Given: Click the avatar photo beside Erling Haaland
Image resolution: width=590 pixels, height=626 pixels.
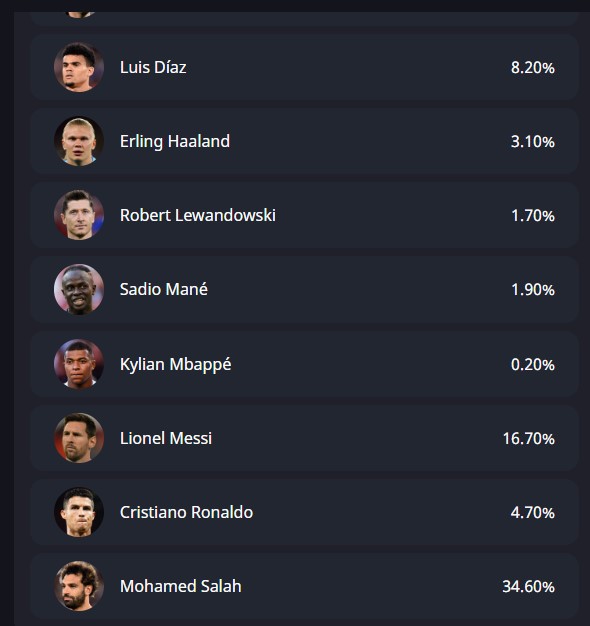Looking at the screenshot, I should tap(79, 141).
